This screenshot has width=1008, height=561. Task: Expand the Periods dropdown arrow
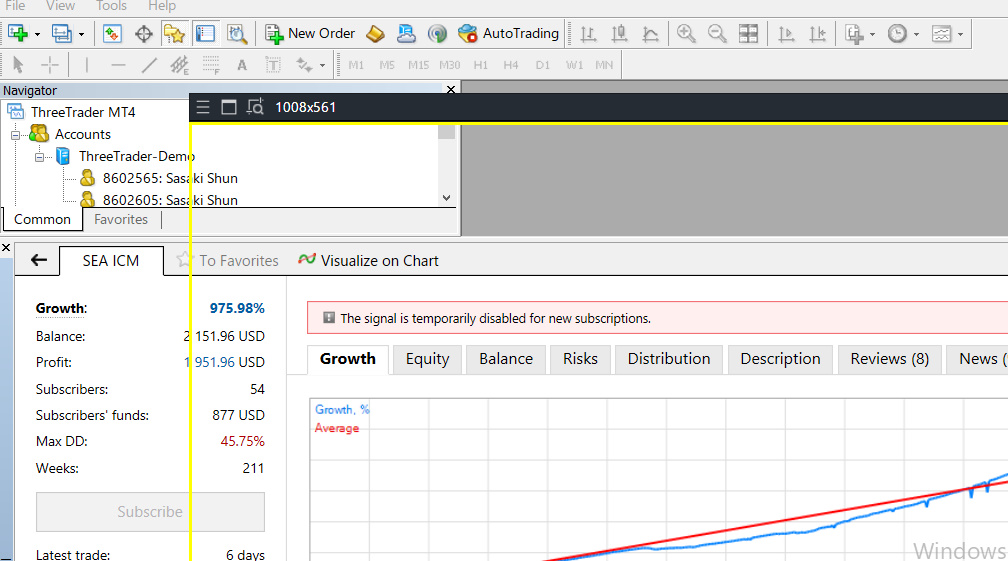[x=916, y=34]
